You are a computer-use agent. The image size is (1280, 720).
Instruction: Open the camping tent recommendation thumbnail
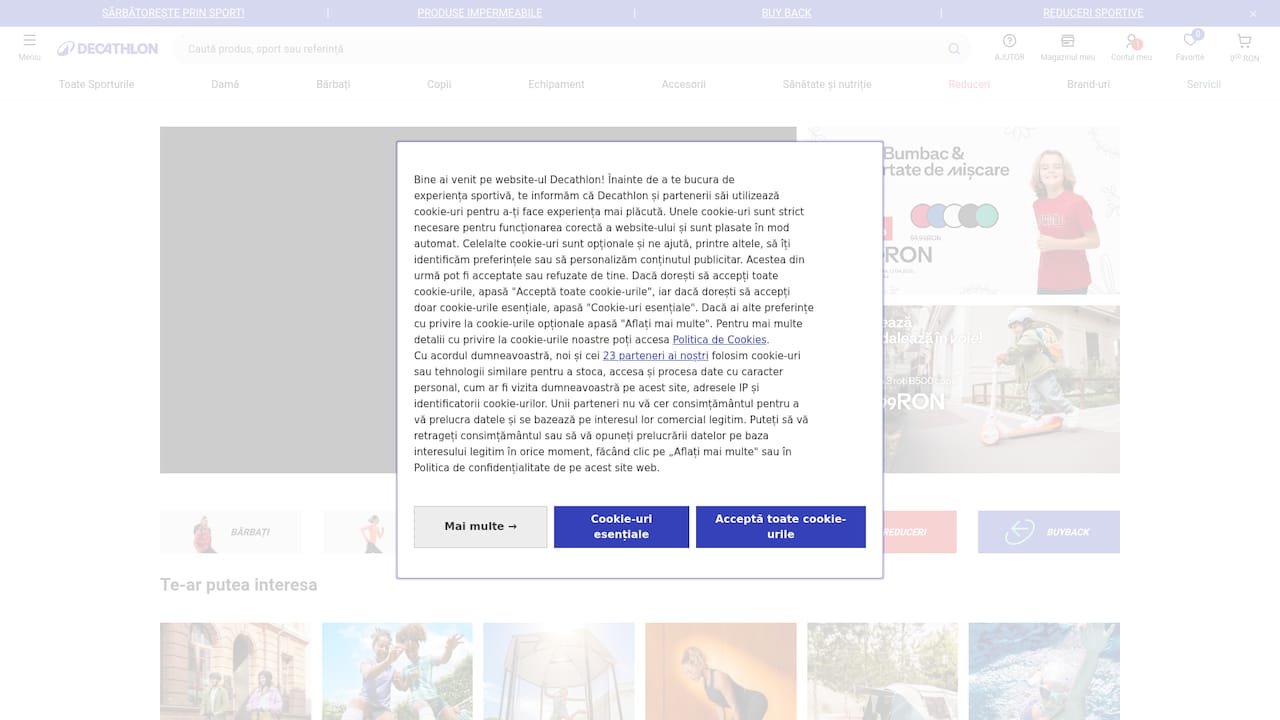tap(882, 671)
